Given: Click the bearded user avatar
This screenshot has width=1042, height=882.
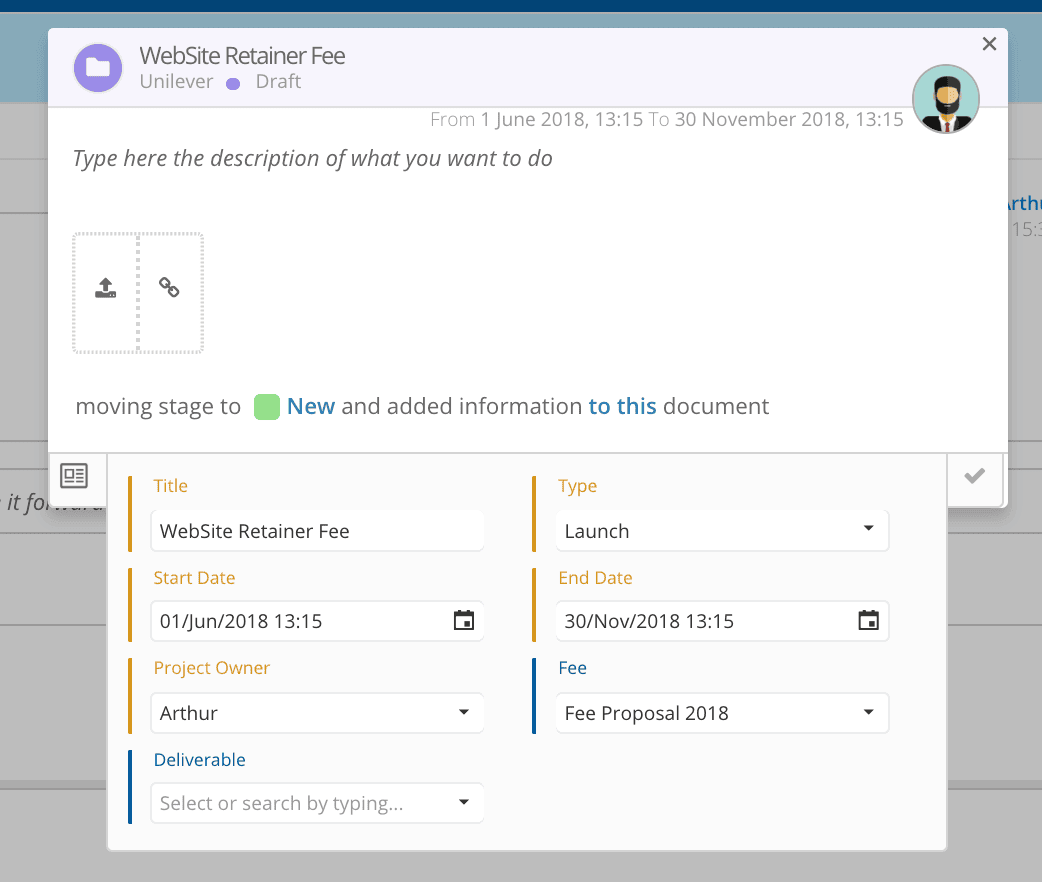Looking at the screenshot, I should click(x=945, y=100).
